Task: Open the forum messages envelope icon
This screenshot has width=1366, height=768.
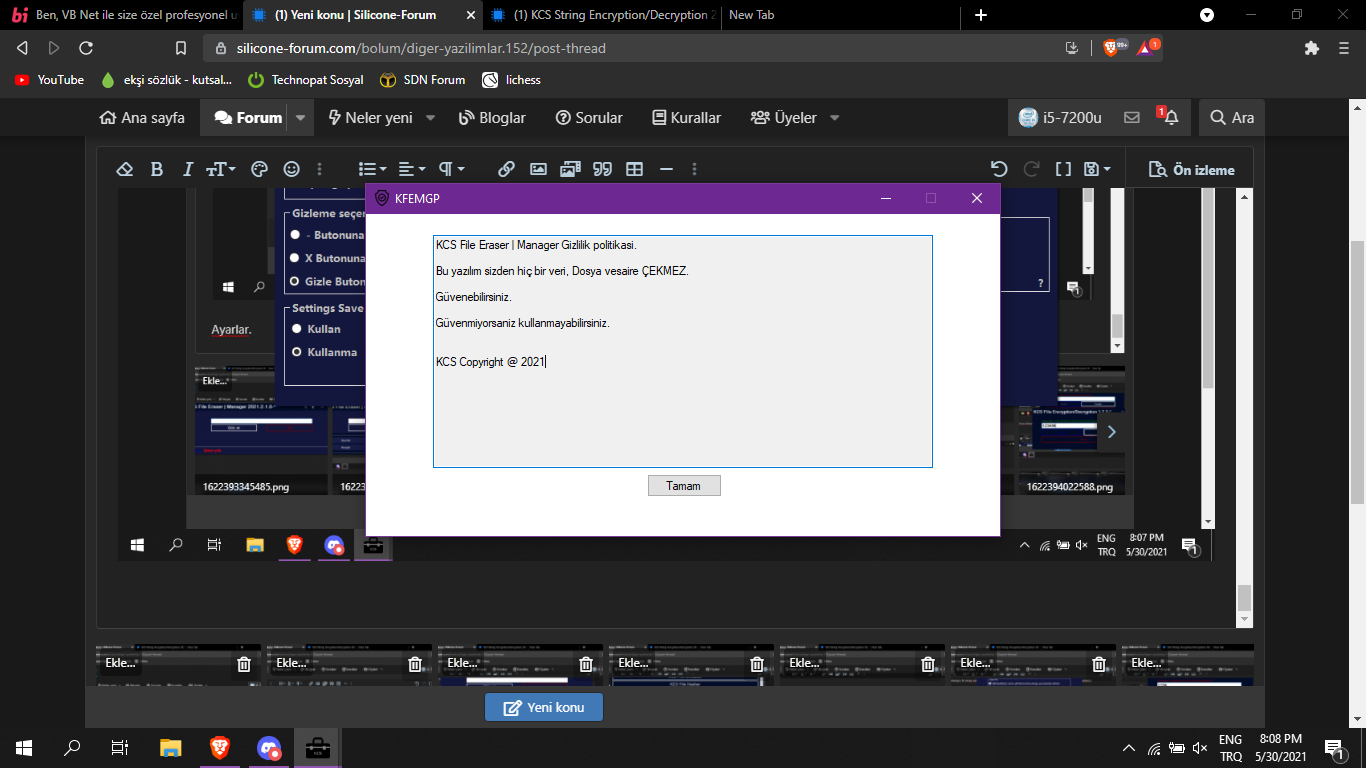Action: [x=1132, y=118]
